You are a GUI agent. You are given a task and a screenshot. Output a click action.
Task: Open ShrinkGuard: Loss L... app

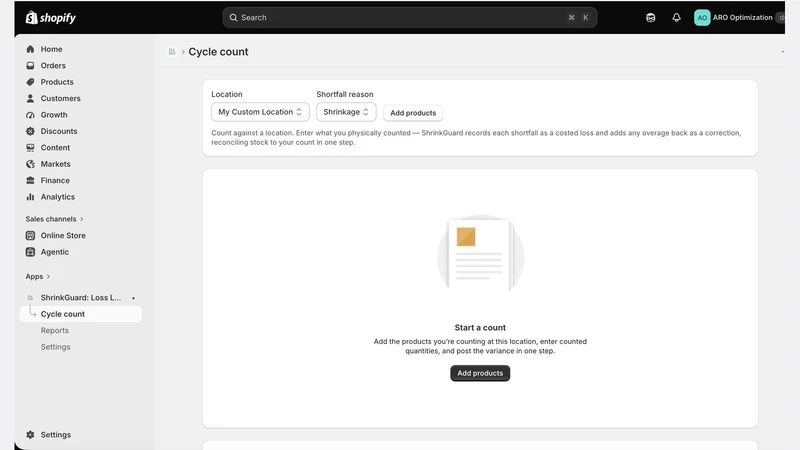[x=81, y=297]
